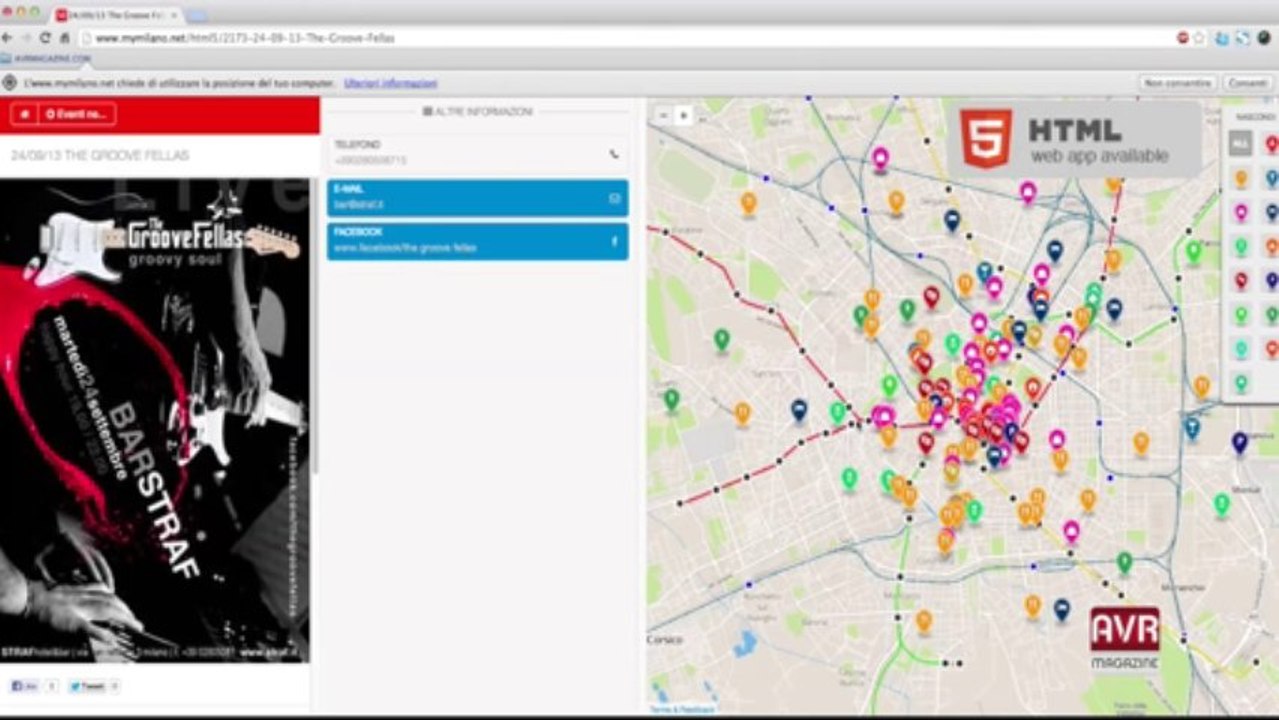The width and height of the screenshot is (1279, 720).
Task: Open the browser home page icon
Action: [x=65, y=38]
